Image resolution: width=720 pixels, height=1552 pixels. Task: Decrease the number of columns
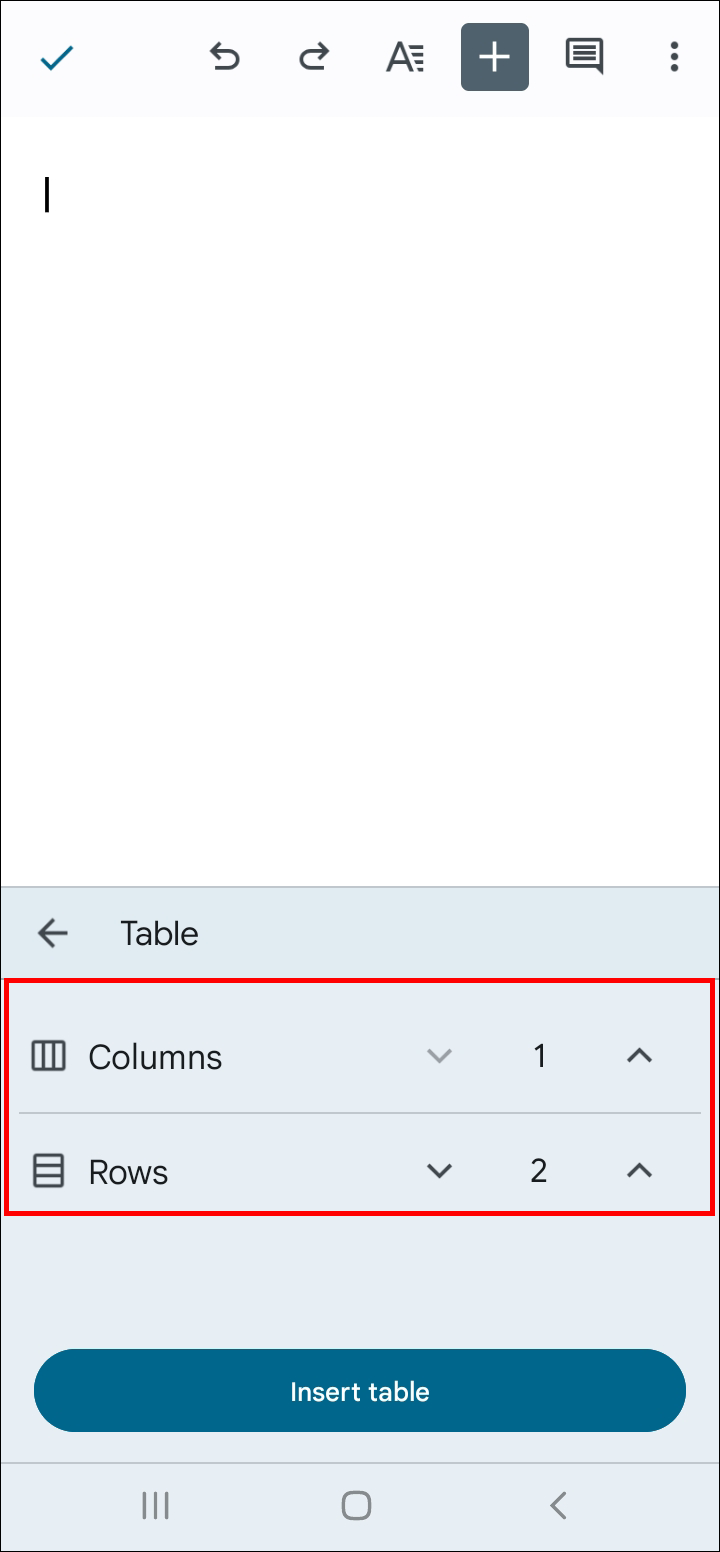pyautogui.click(x=439, y=1056)
